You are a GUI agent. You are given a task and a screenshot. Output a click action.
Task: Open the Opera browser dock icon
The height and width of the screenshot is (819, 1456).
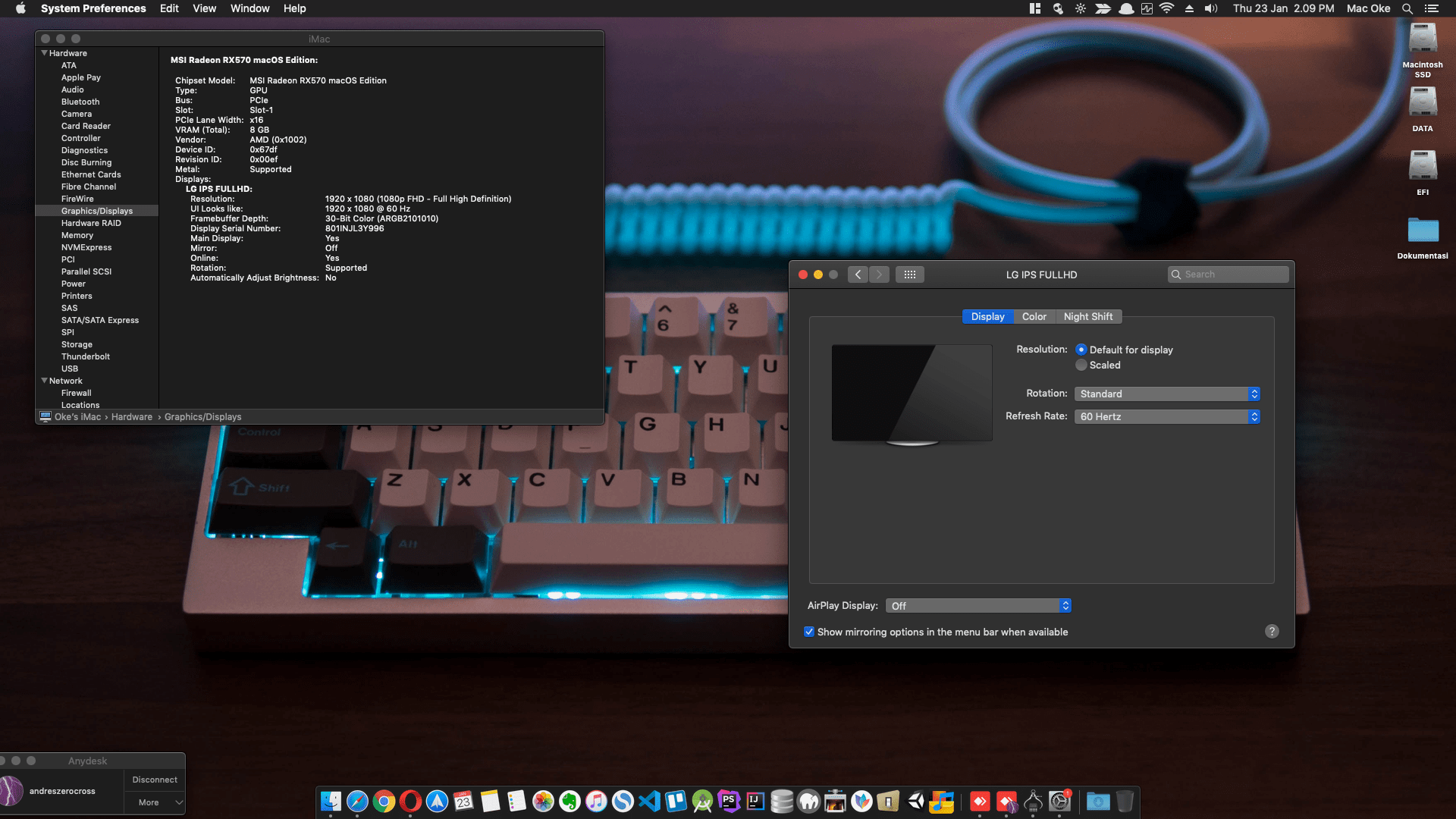(410, 801)
